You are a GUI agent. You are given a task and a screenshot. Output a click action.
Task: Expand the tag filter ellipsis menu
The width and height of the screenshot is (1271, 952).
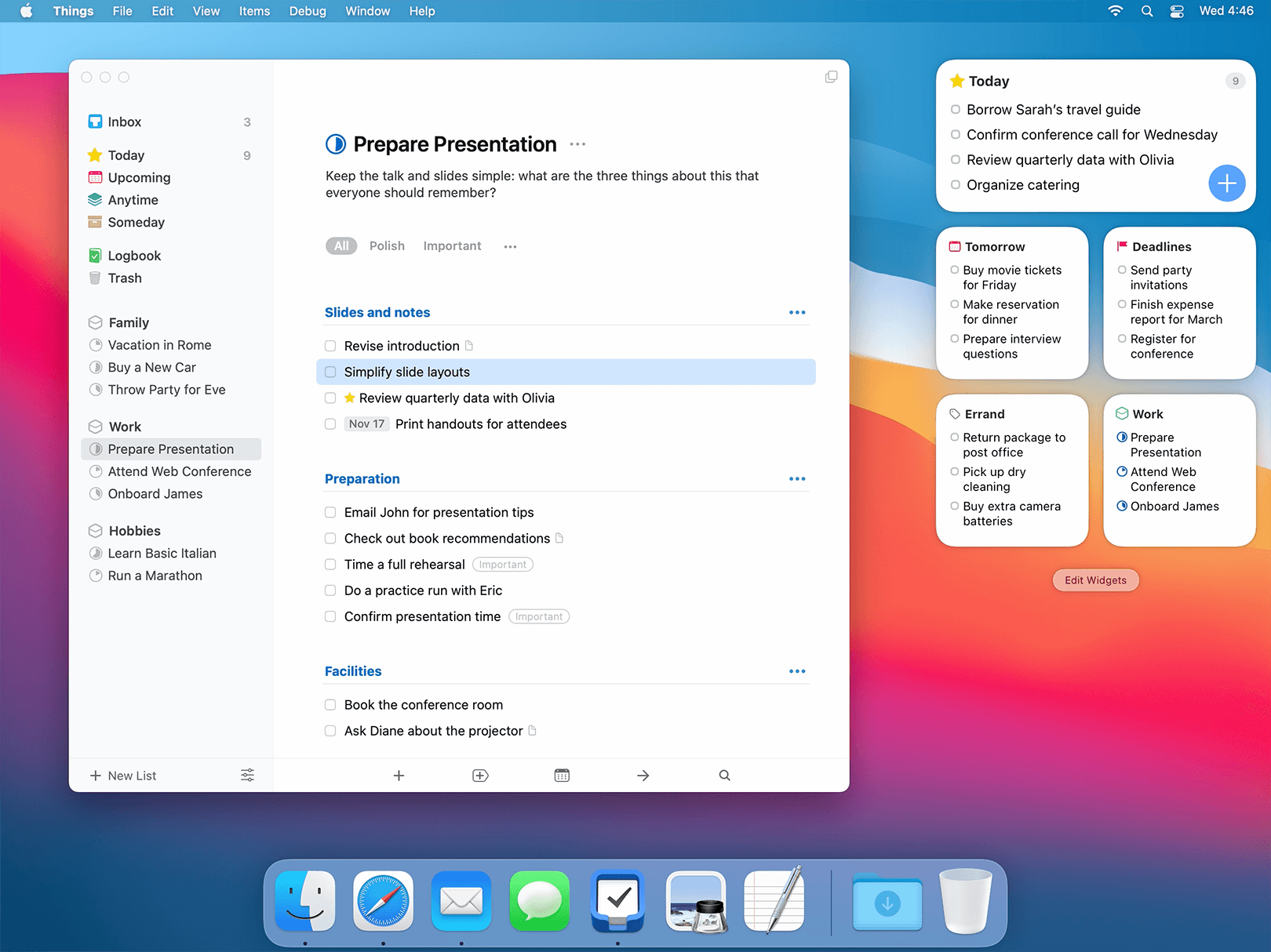click(x=509, y=245)
